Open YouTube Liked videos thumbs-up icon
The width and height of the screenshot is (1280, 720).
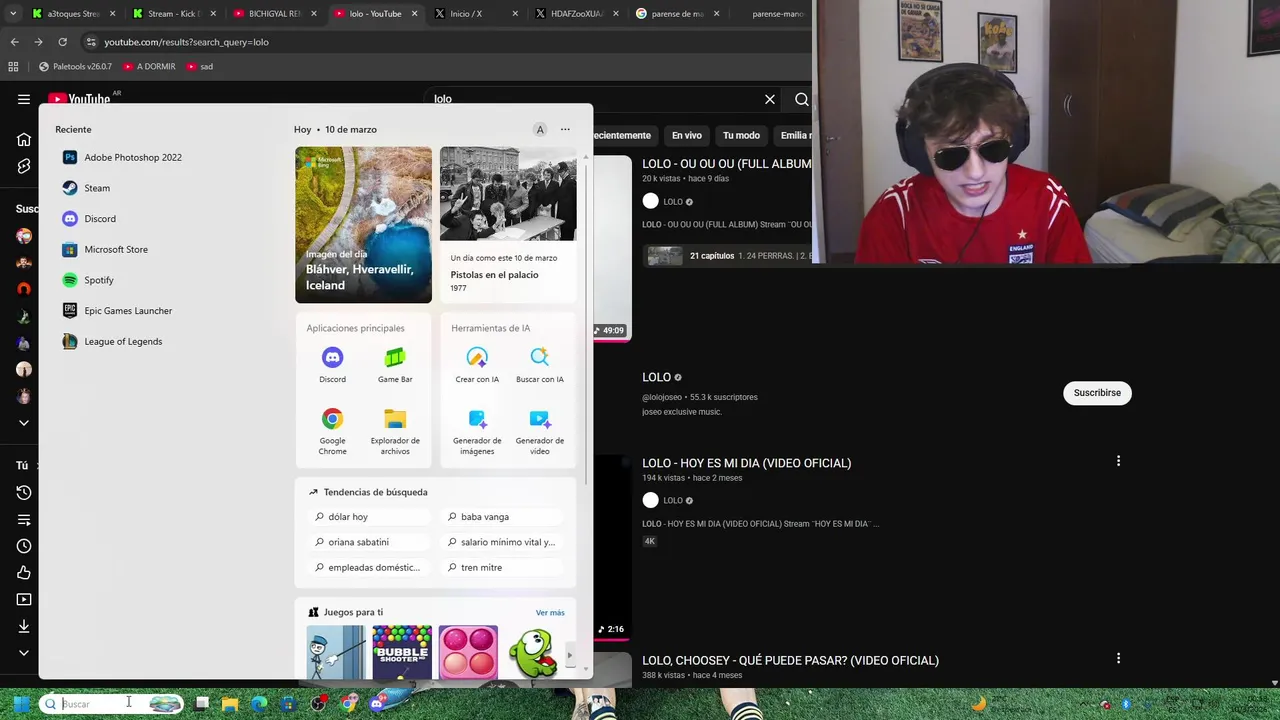[x=24, y=573]
